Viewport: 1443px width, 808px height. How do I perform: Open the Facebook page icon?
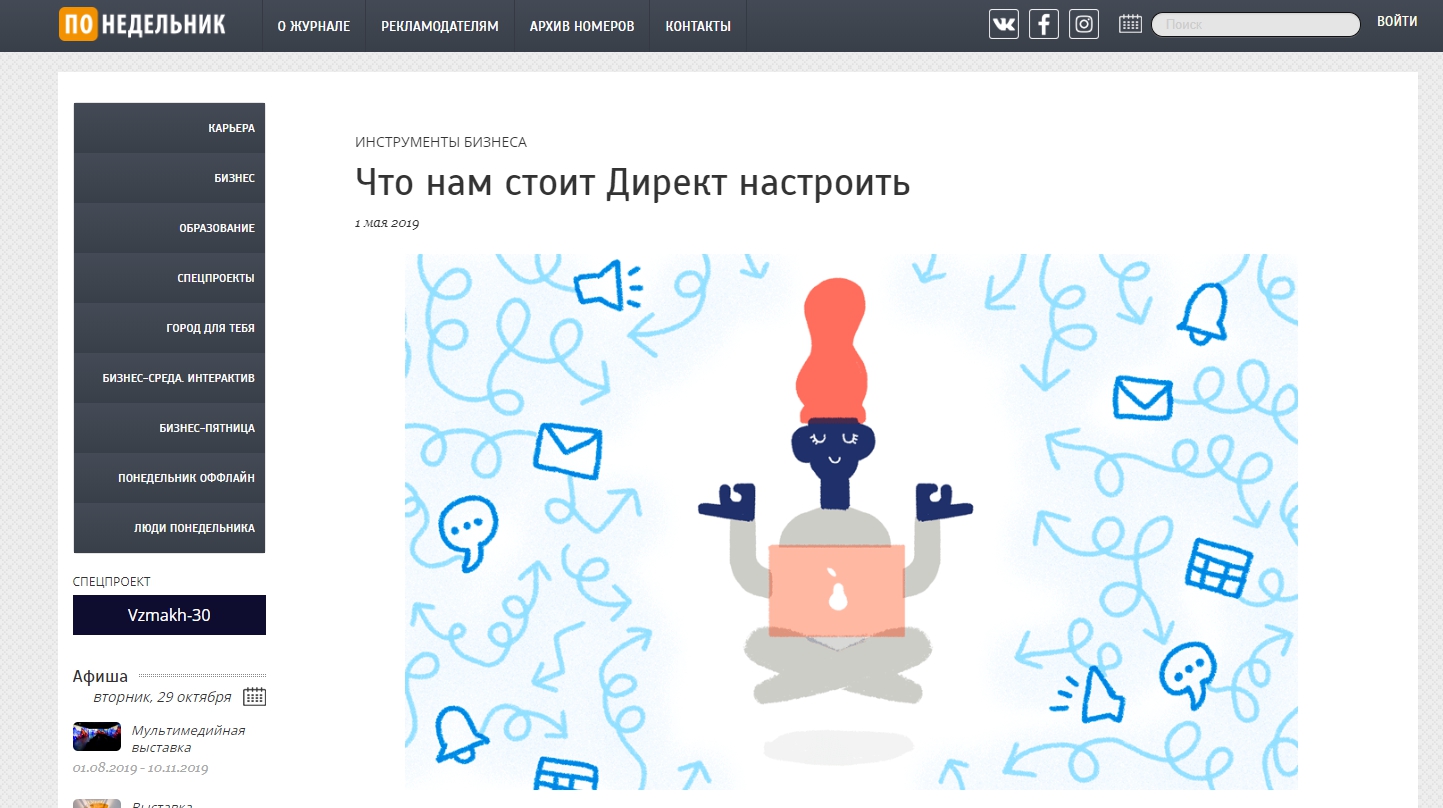[x=1043, y=24]
